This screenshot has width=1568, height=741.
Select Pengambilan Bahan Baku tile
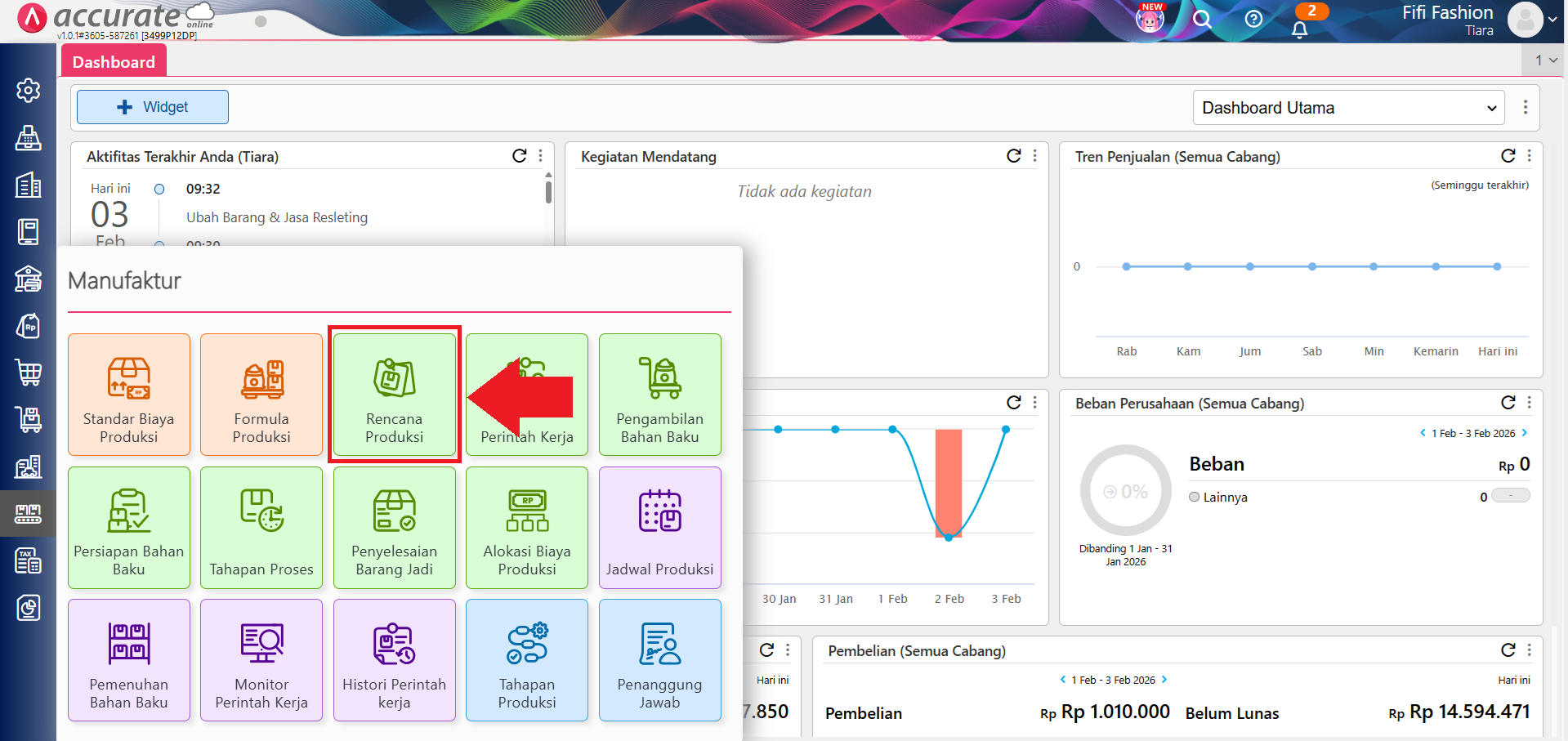tap(659, 395)
